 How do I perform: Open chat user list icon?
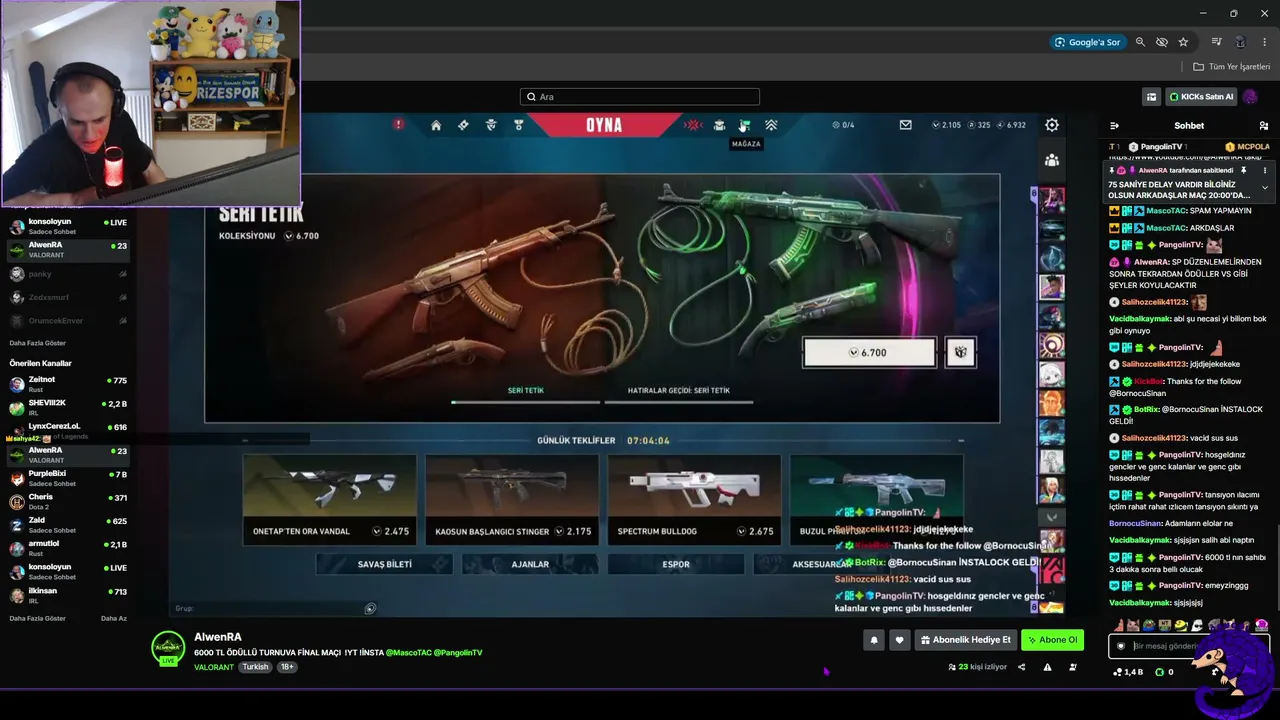1264,126
